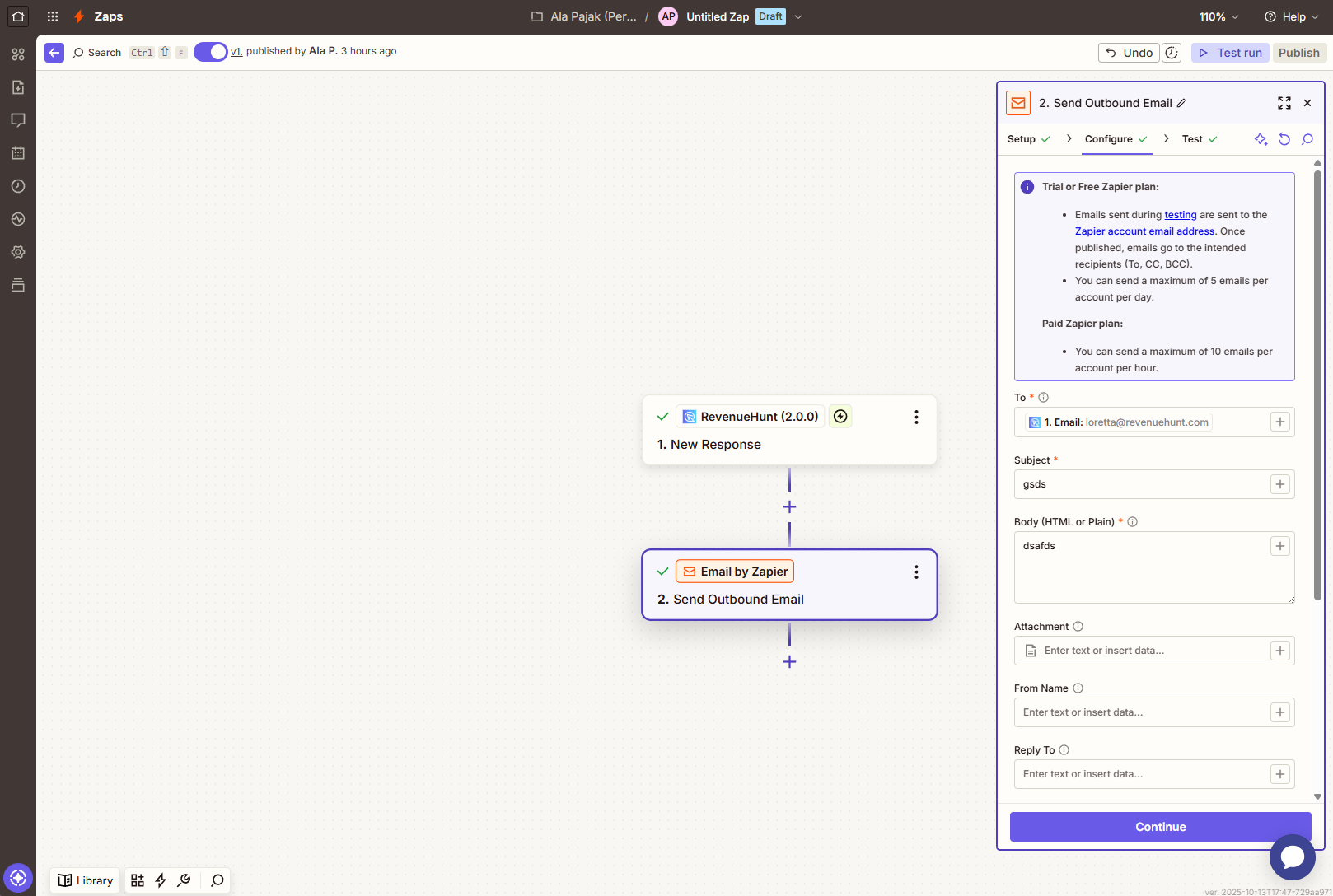Click the Chatbots speech bubble sidebar icon

18,120
